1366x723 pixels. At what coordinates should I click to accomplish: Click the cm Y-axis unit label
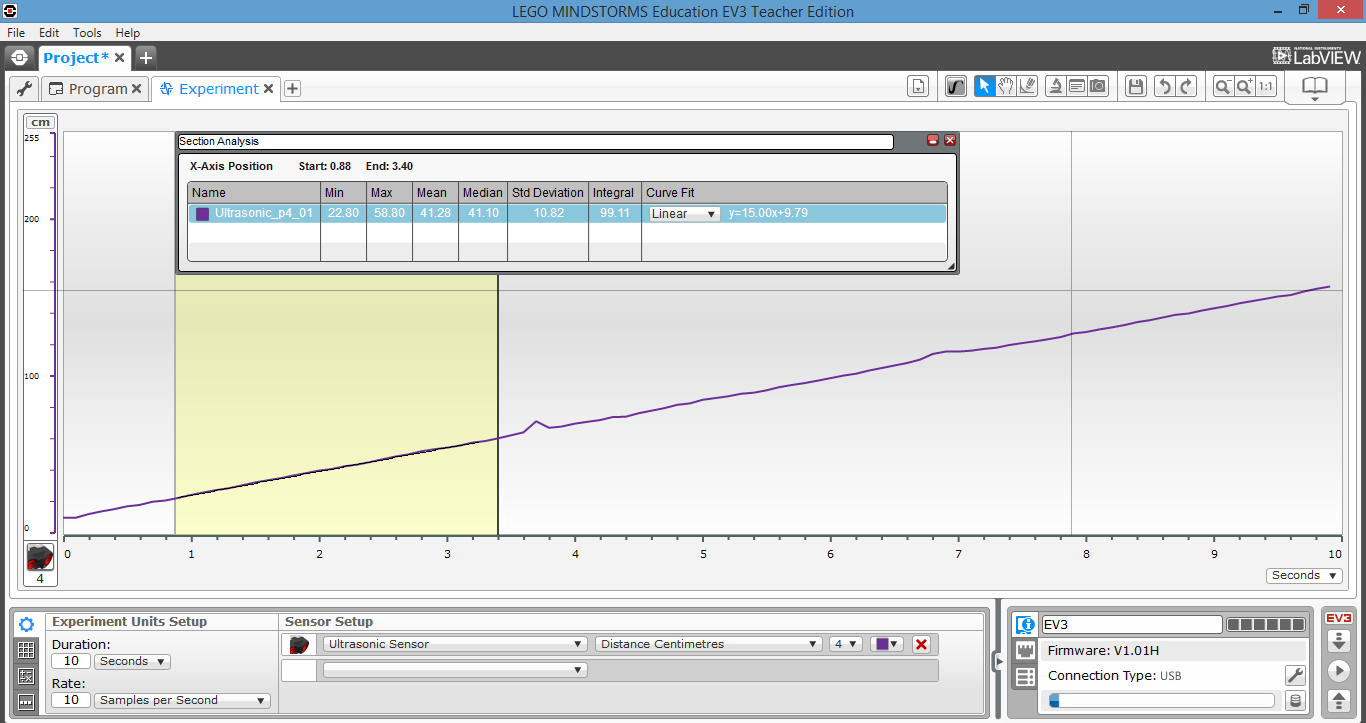coord(40,122)
